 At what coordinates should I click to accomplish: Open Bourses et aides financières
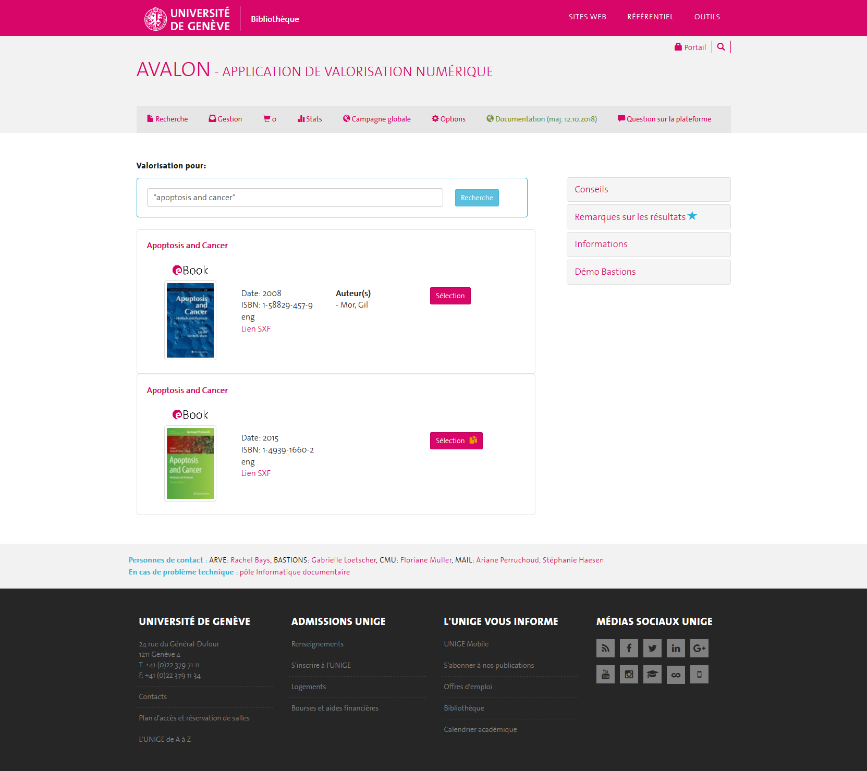click(x=335, y=708)
